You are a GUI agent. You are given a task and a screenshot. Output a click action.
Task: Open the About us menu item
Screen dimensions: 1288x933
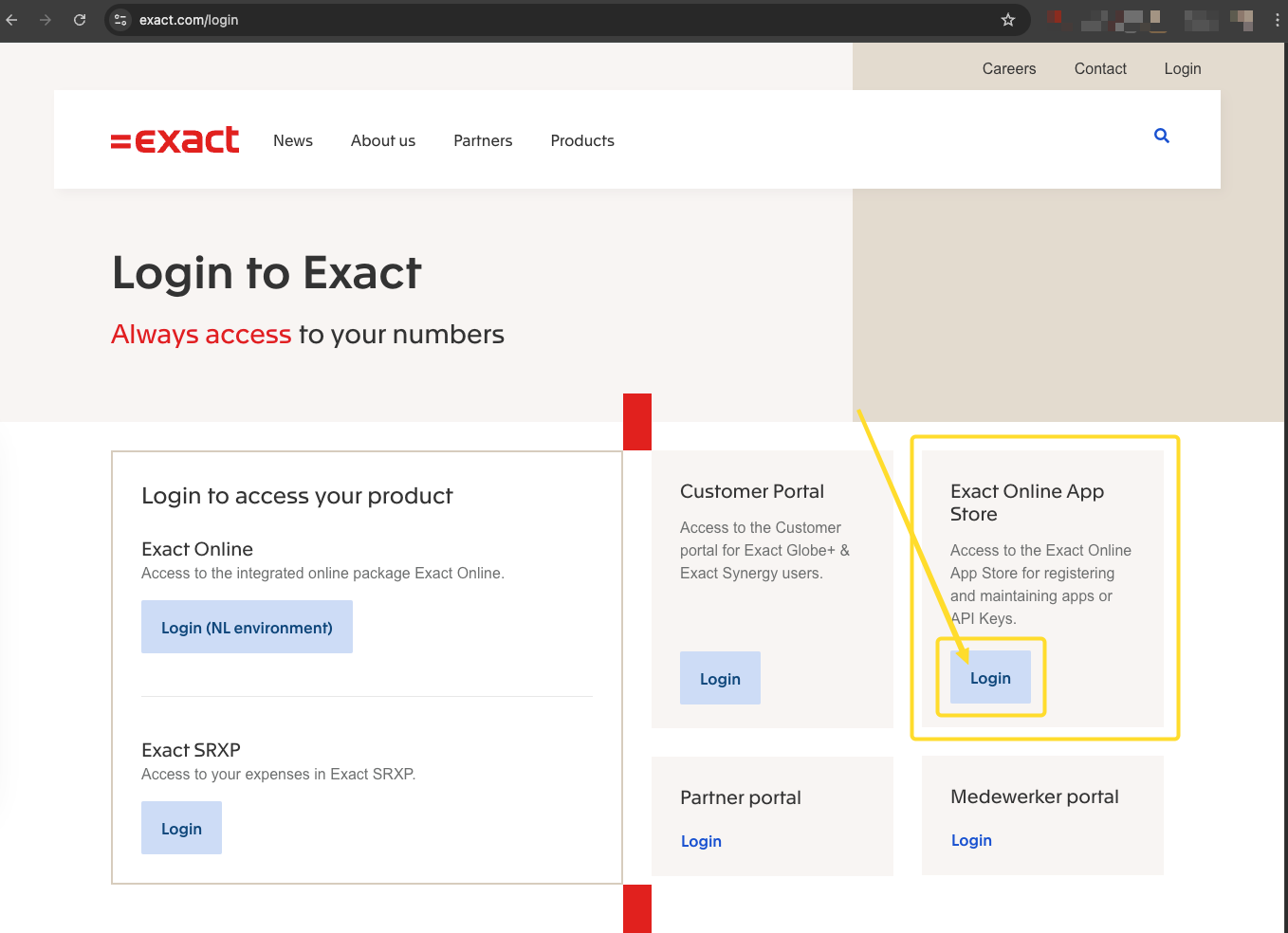(383, 140)
